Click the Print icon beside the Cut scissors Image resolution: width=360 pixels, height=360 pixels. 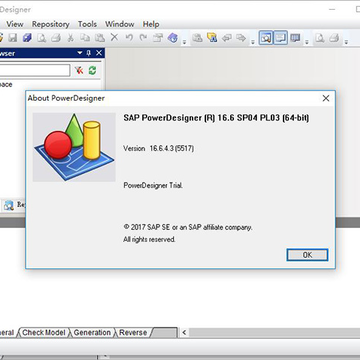pos(56,38)
